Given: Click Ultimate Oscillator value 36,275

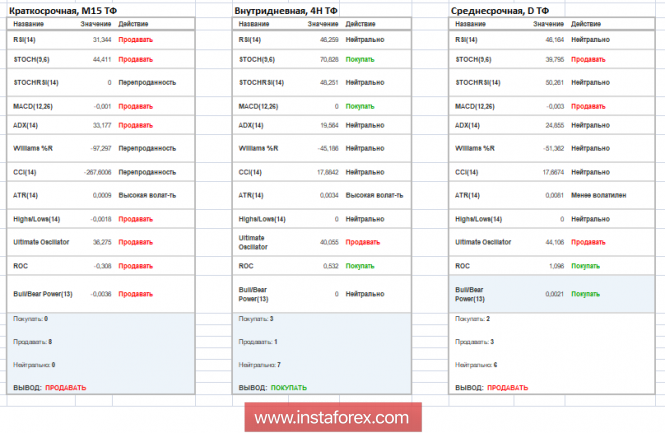Looking at the screenshot, I should (x=102, y=242).
